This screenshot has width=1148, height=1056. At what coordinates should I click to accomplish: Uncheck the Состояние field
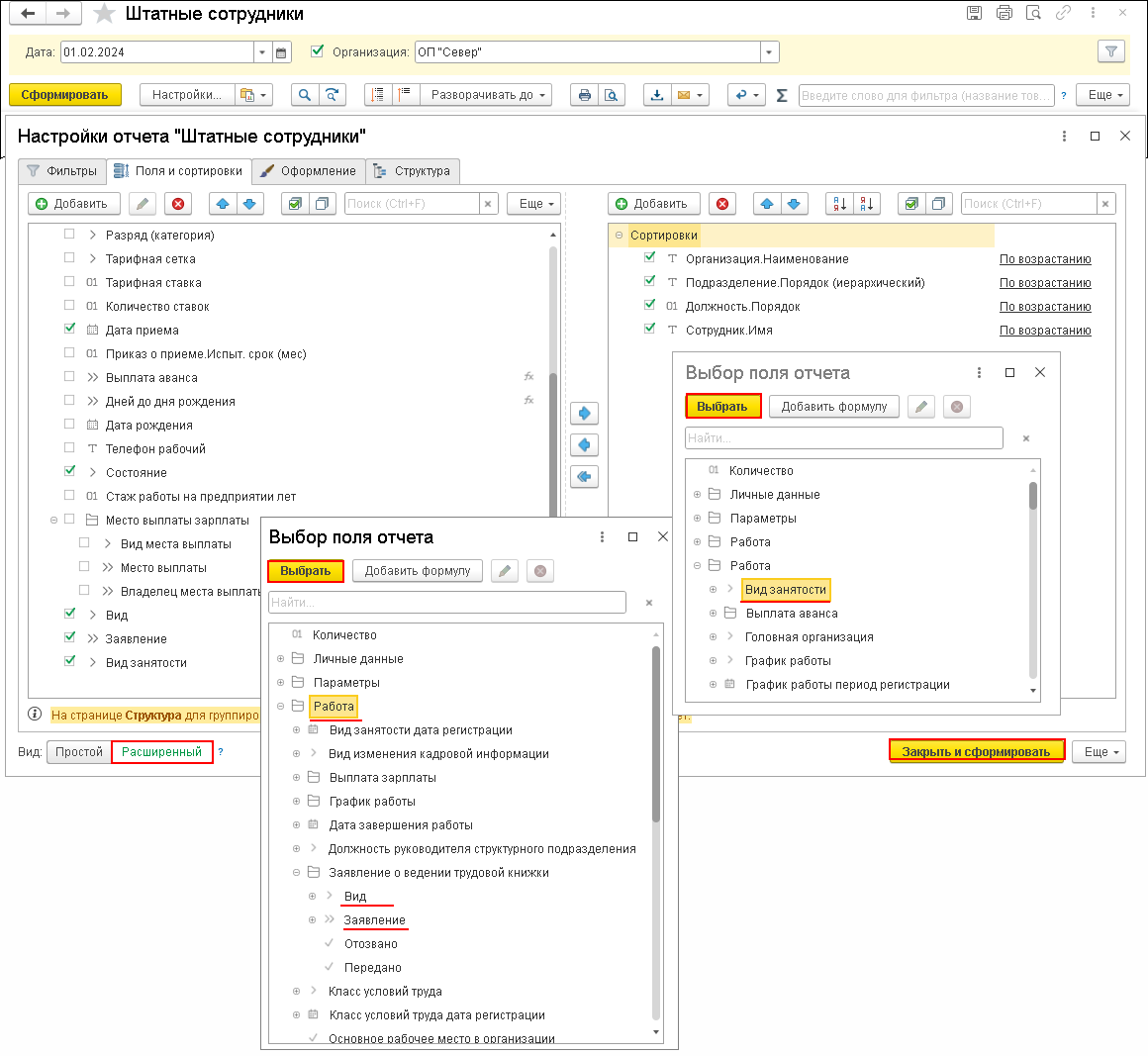pyautogui.click(x=69, y=471)
